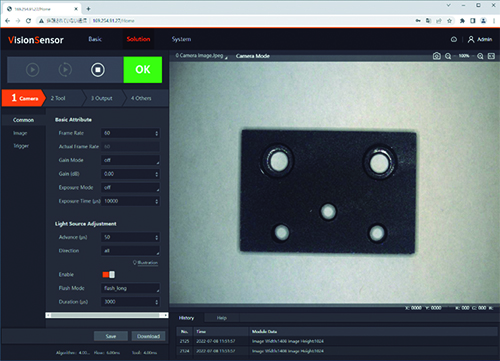The width and height of the screenshot is (500, 361).
Task: Adjust the Frame Rate stepper arrows
Action: click(157, 133)
